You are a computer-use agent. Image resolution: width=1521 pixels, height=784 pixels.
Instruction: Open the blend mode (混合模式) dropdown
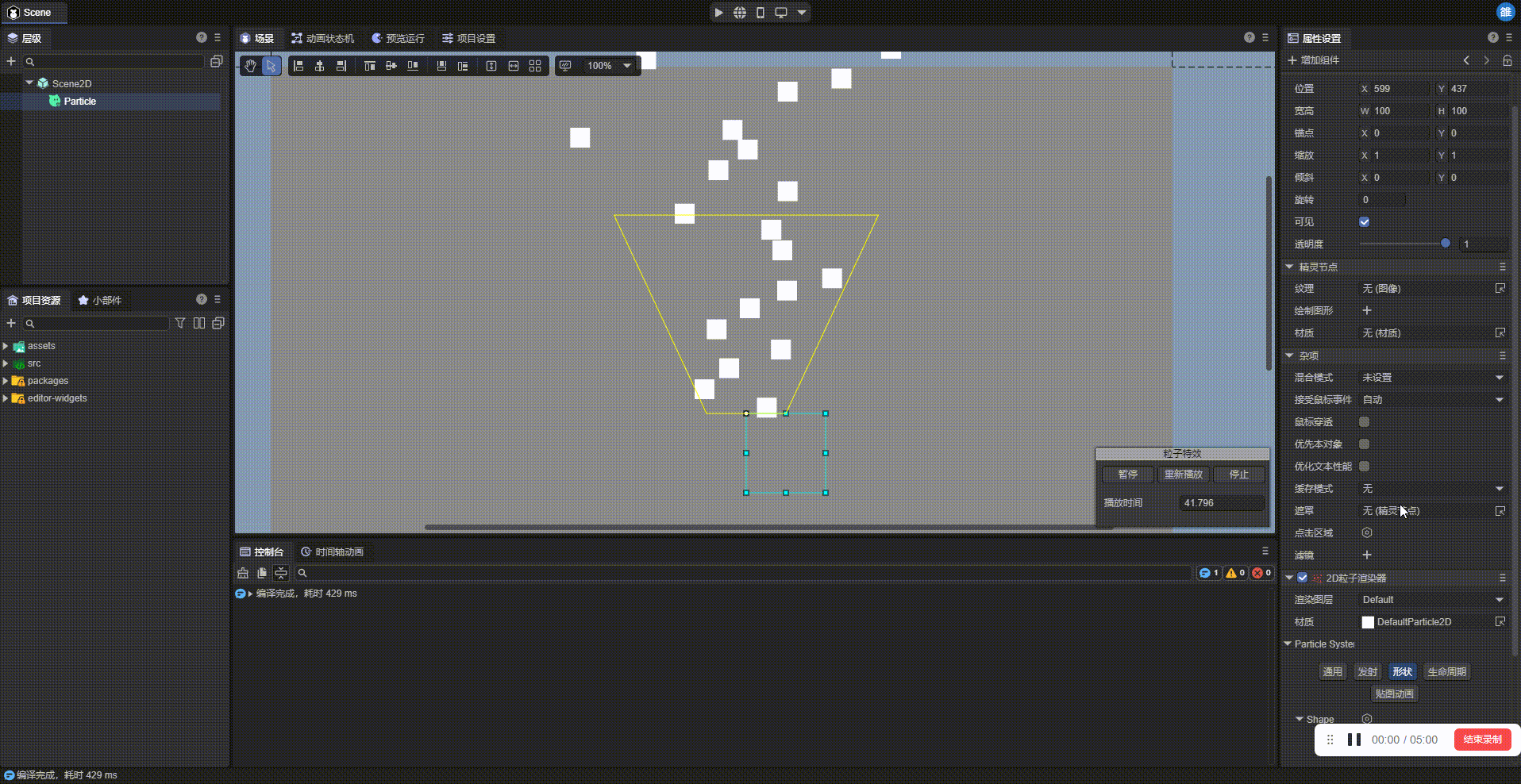(x=1432, y=378)
